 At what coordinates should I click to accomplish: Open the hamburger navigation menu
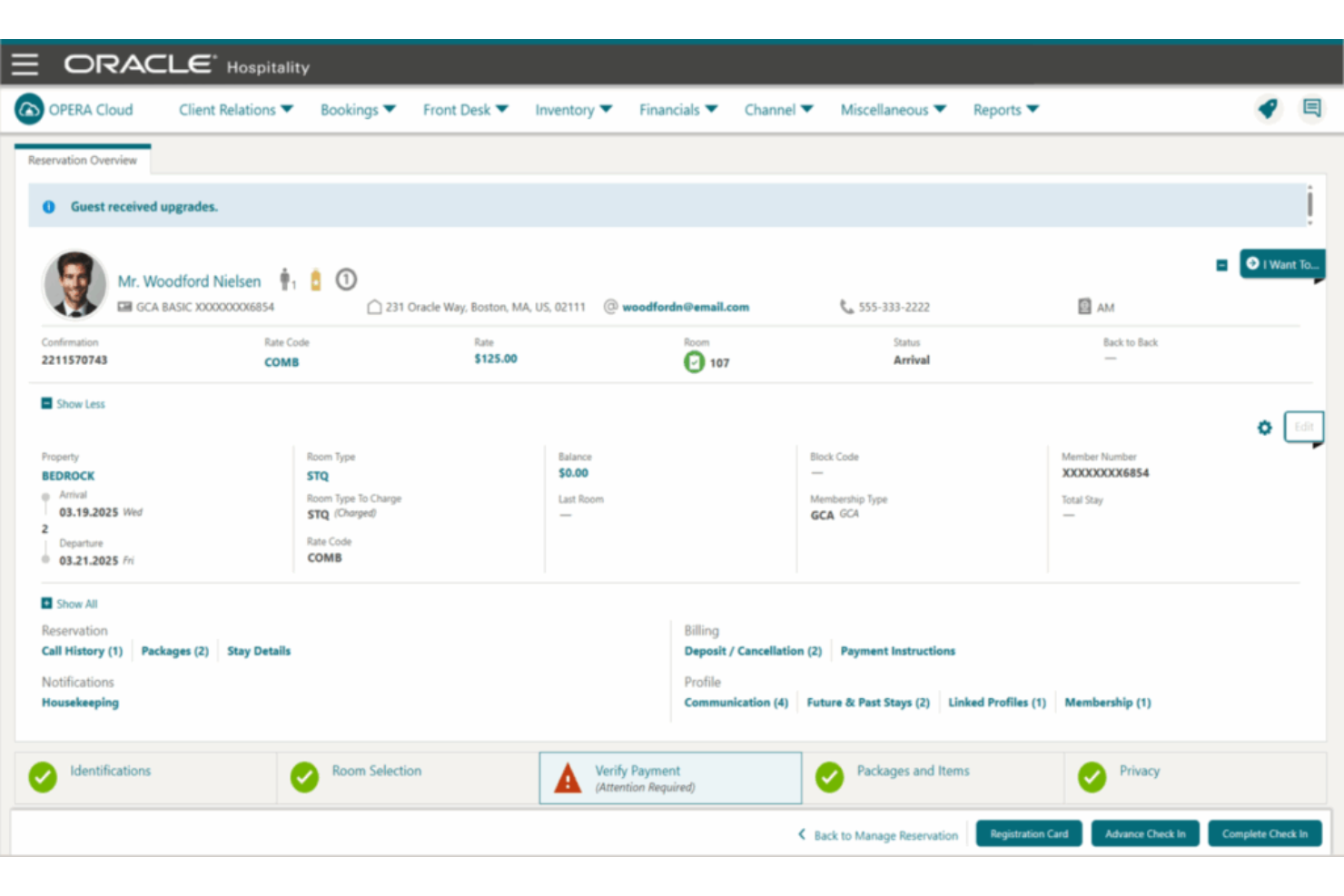25,64
